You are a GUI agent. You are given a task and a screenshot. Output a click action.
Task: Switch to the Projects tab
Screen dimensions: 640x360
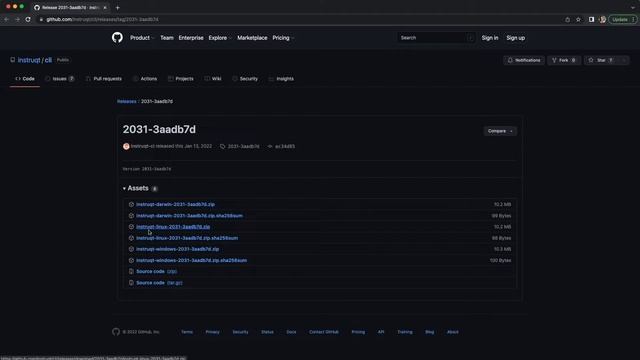[181, 78]
